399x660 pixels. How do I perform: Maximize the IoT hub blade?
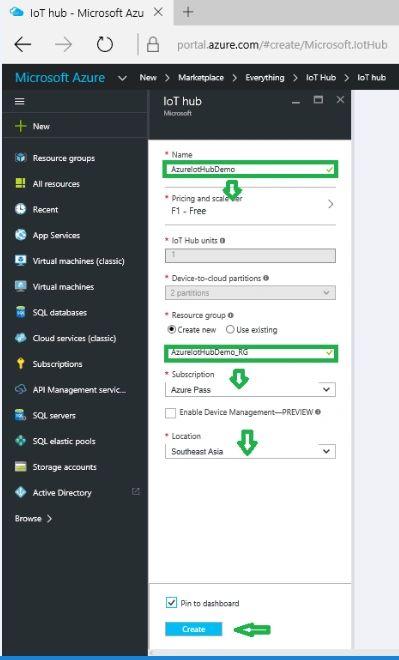[x=318, y=100]
